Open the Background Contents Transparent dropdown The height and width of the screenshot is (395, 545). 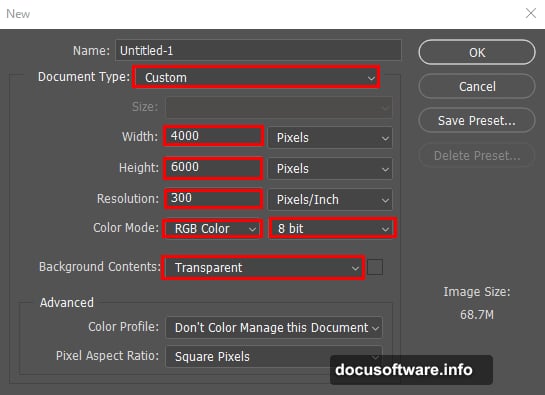(x=263, y=267)
